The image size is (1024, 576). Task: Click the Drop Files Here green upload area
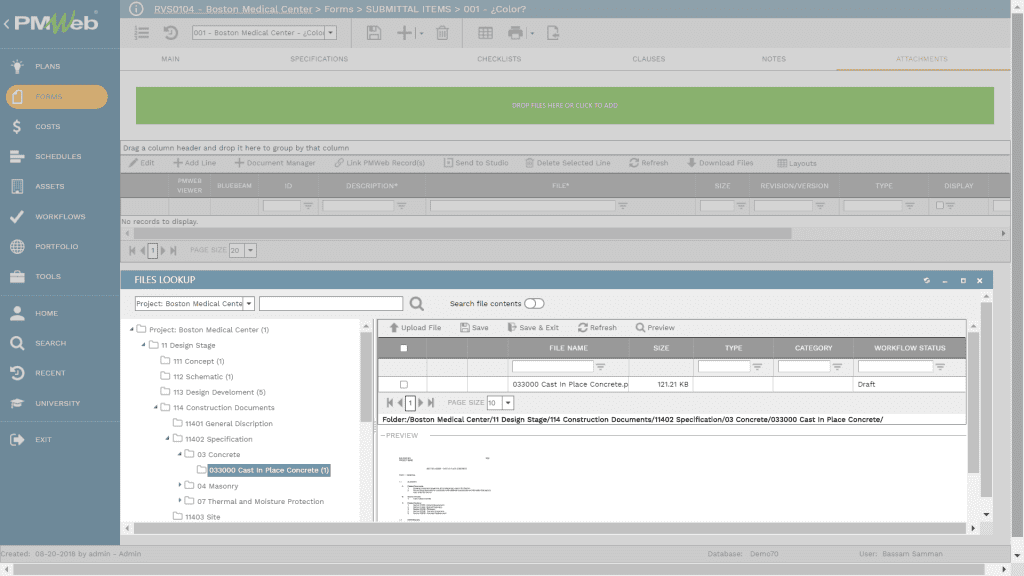[565, 105]
